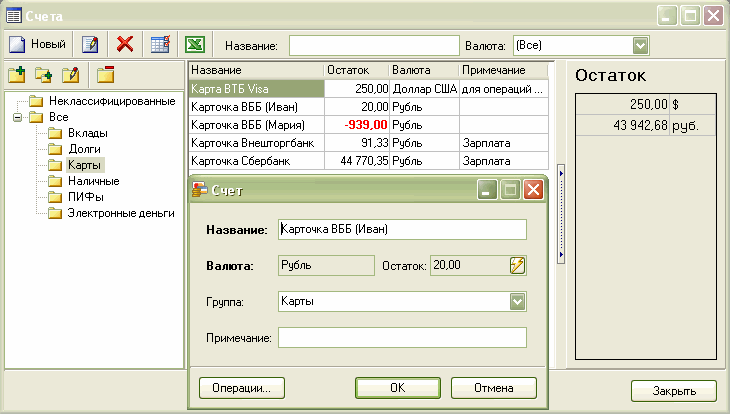Select the Электронные деньги group
Viewport: 730px width, 414px height.
pyautogui.click(x=121, y=213)
